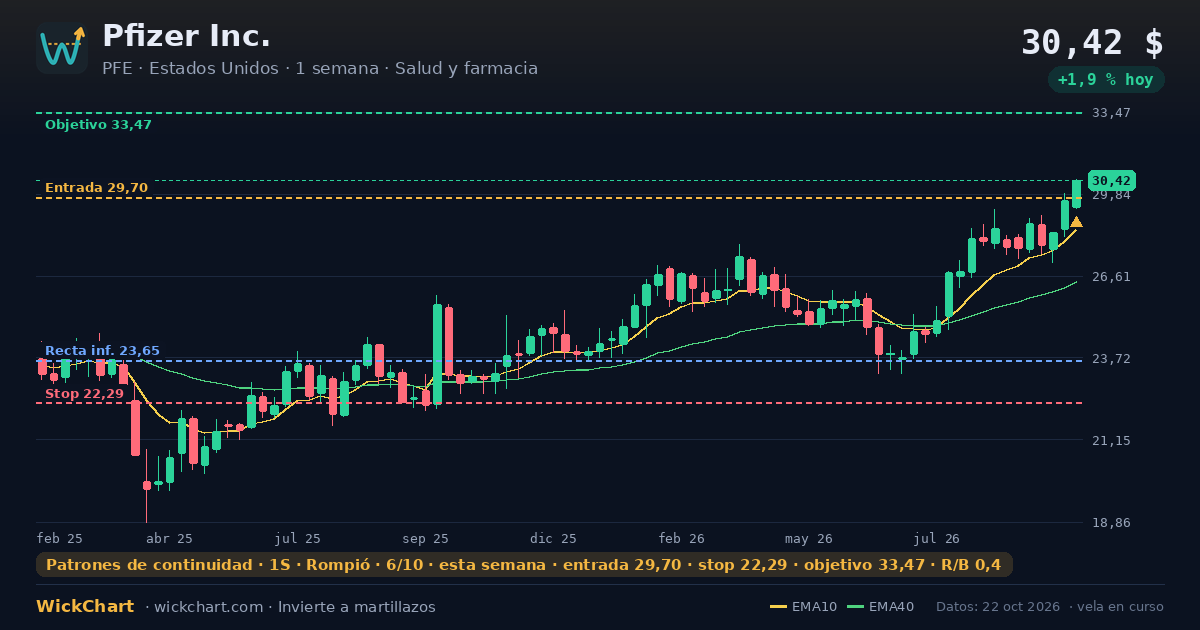Click the "Datos: 22 oct 2026" date text
1200x630 pixels.
[999, 607]
